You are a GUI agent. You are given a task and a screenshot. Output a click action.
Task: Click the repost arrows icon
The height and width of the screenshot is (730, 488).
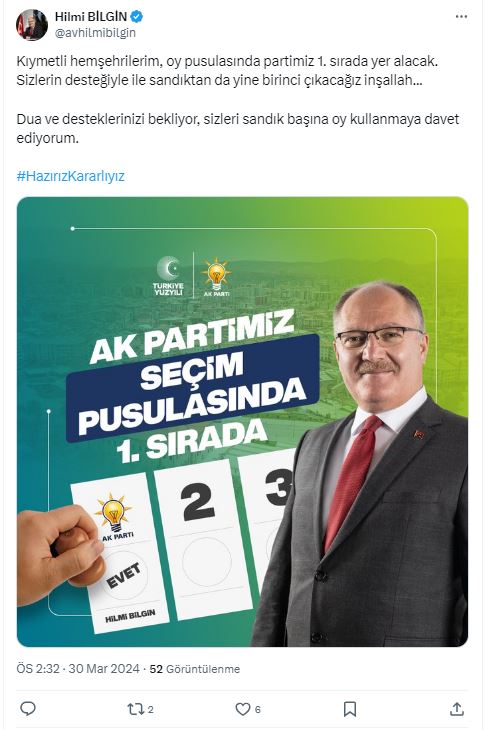click(136, 709)
